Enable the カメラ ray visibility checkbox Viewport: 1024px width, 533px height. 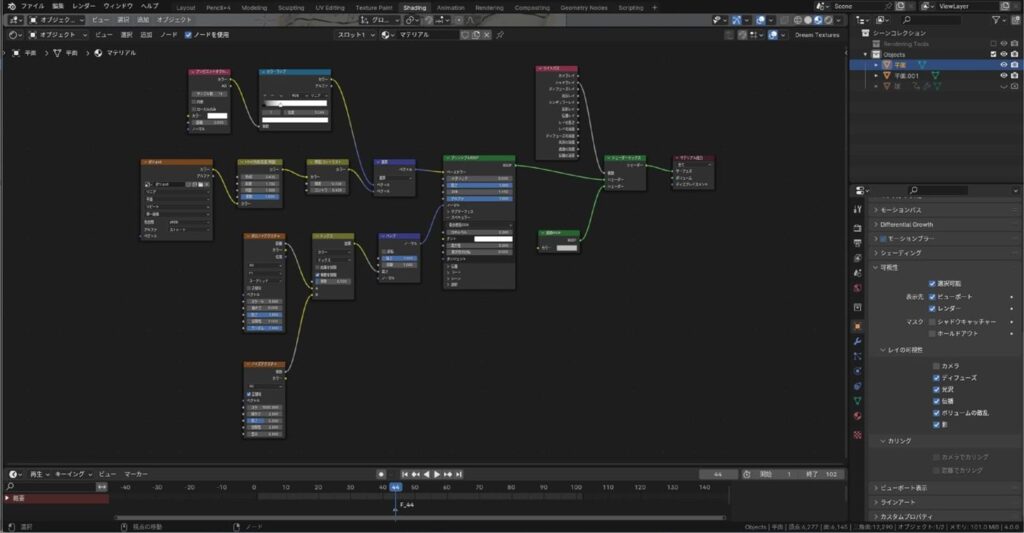tap(936, 366)
